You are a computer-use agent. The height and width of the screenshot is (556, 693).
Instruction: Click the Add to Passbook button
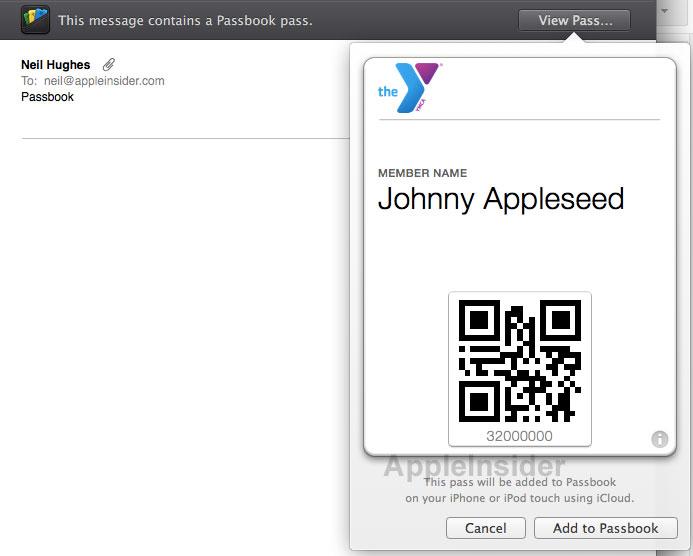click(605, 528)
